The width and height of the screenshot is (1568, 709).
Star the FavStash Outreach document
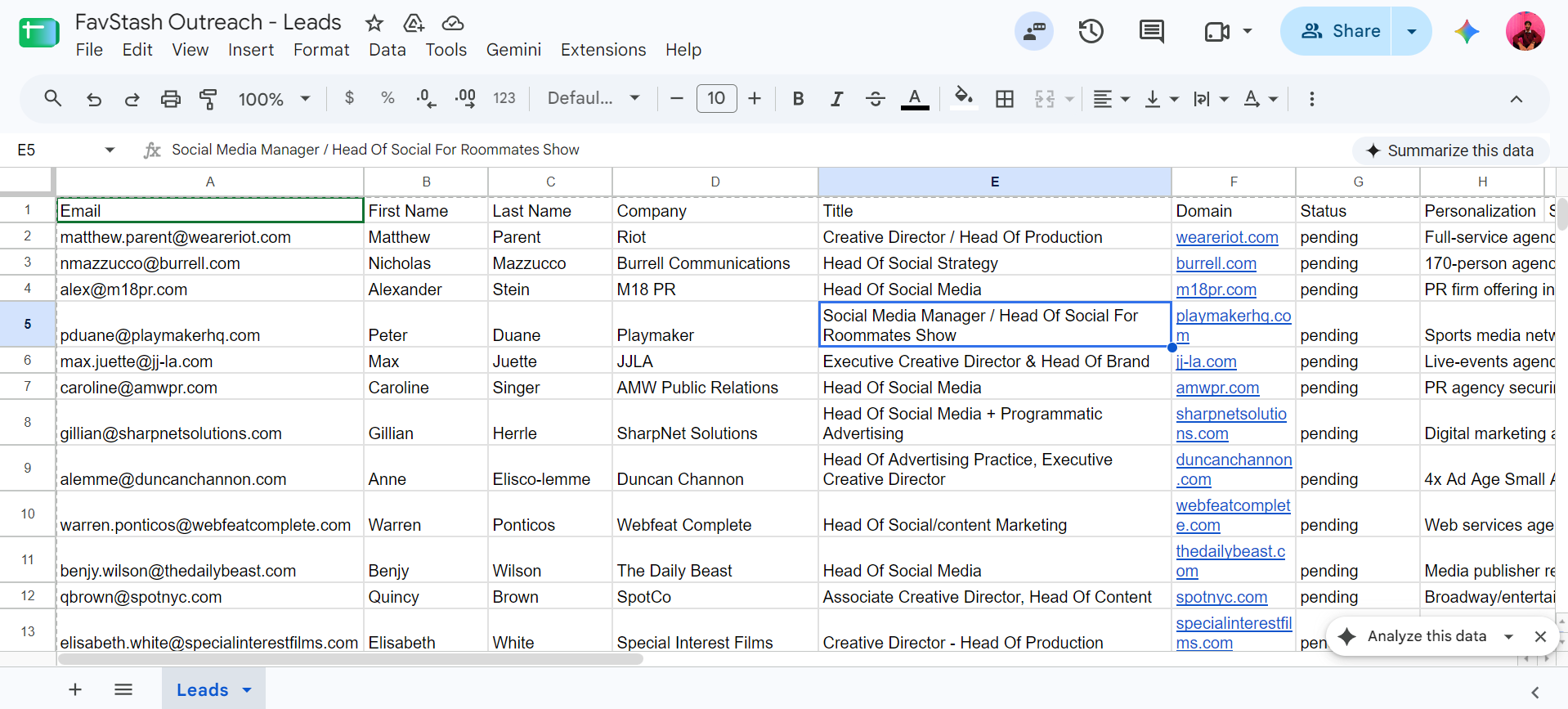click(374, 23)
